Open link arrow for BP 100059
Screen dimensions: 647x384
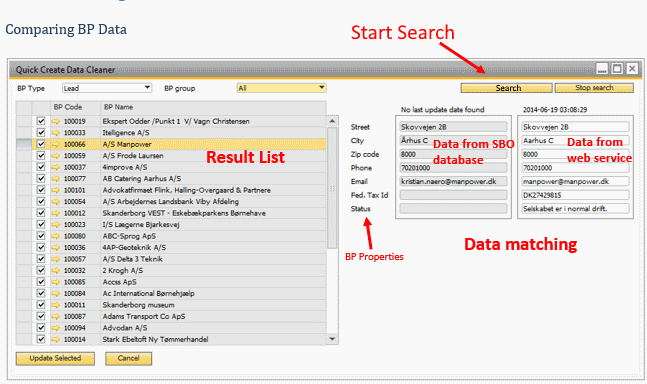56,156
